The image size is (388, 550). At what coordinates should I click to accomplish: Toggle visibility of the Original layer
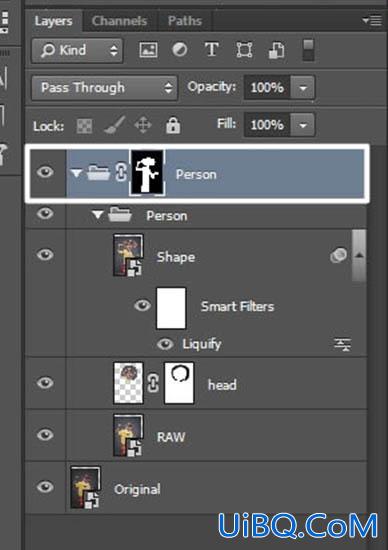[x=45, y=487]
